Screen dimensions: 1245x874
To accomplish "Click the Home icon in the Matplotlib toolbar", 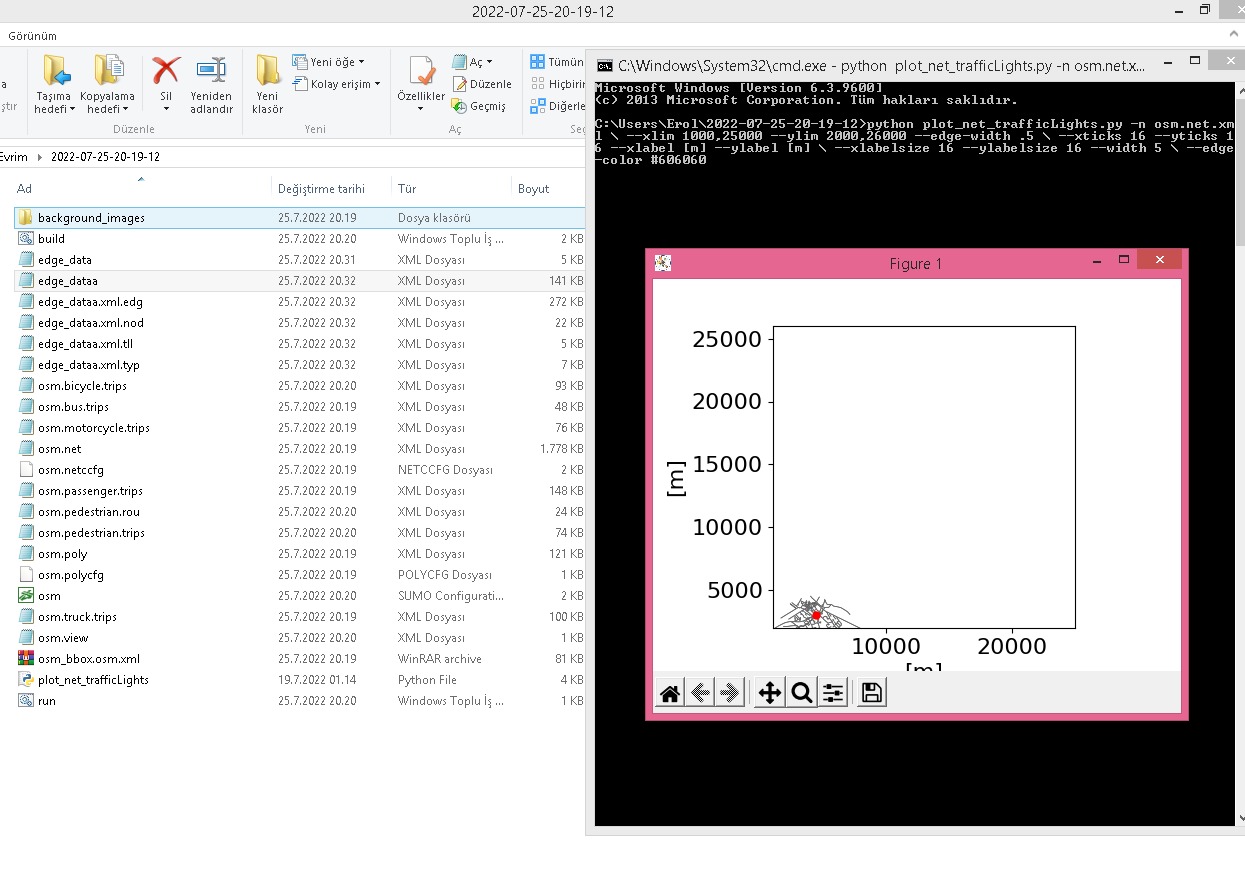I will (669, 691).
